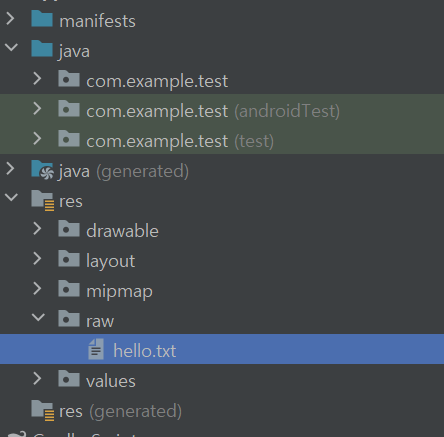
Task: Click the res resource folder icon
Action: 42,200
